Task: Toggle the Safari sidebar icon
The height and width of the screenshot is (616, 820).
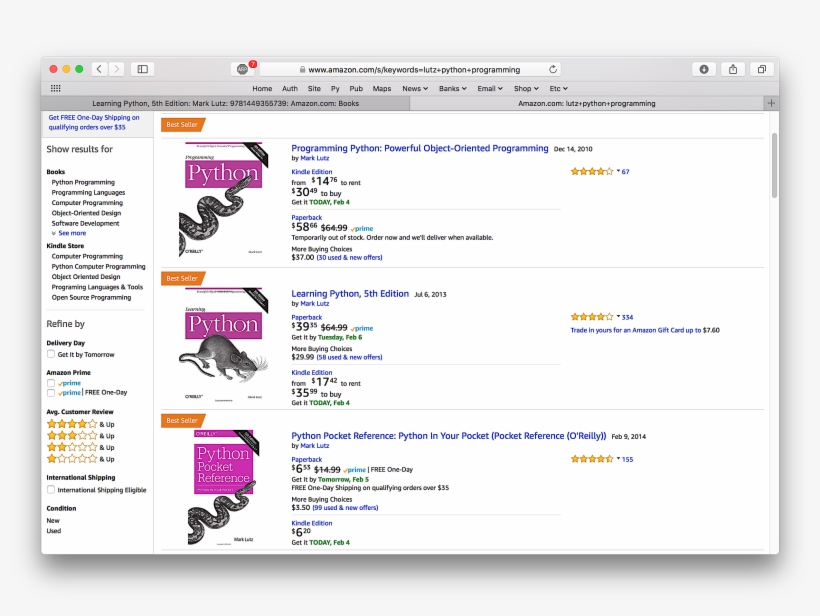Action: tap(143, 69)
